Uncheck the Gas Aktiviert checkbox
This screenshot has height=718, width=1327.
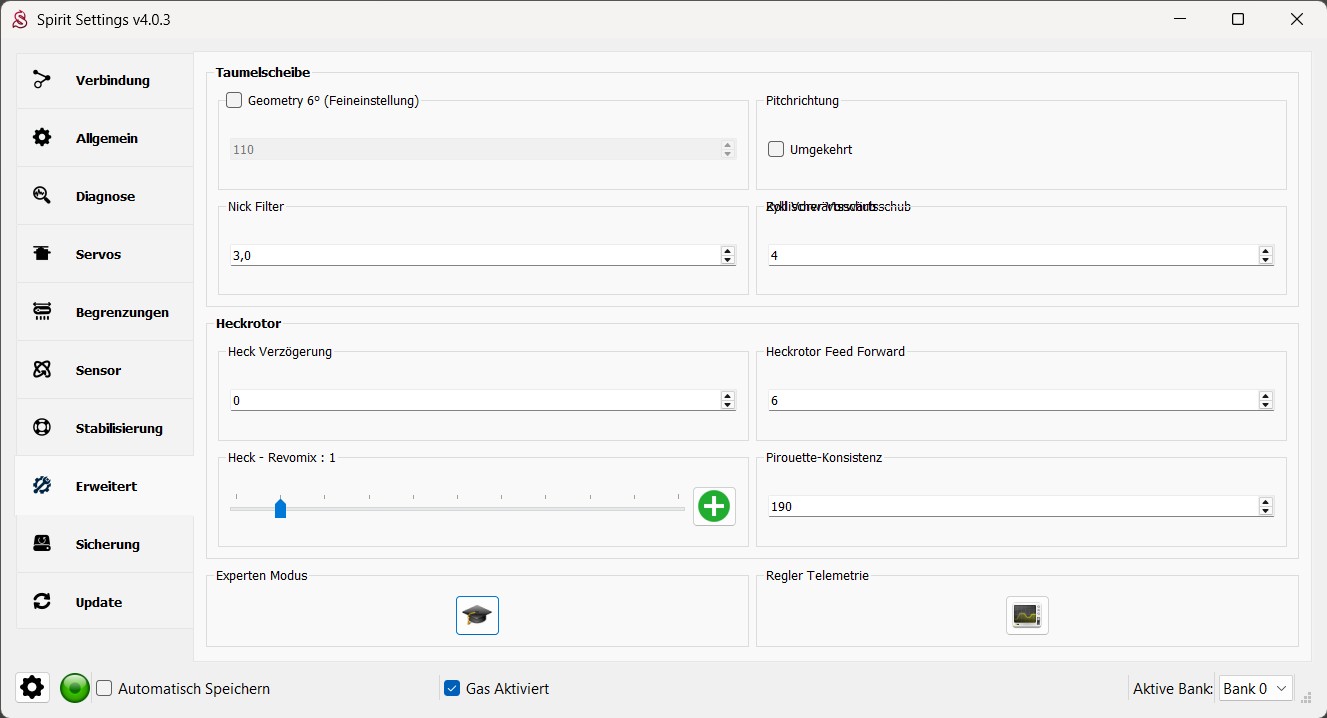coord(452,688)
